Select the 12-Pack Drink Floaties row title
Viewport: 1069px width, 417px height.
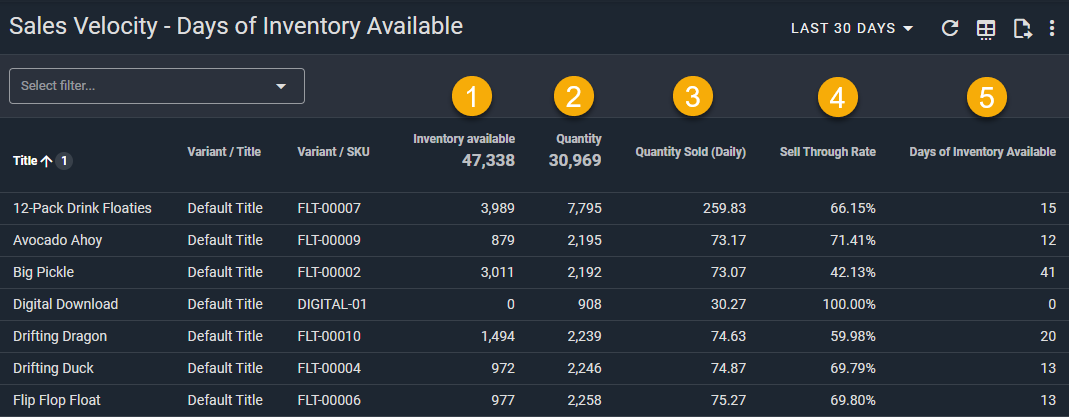82,208
